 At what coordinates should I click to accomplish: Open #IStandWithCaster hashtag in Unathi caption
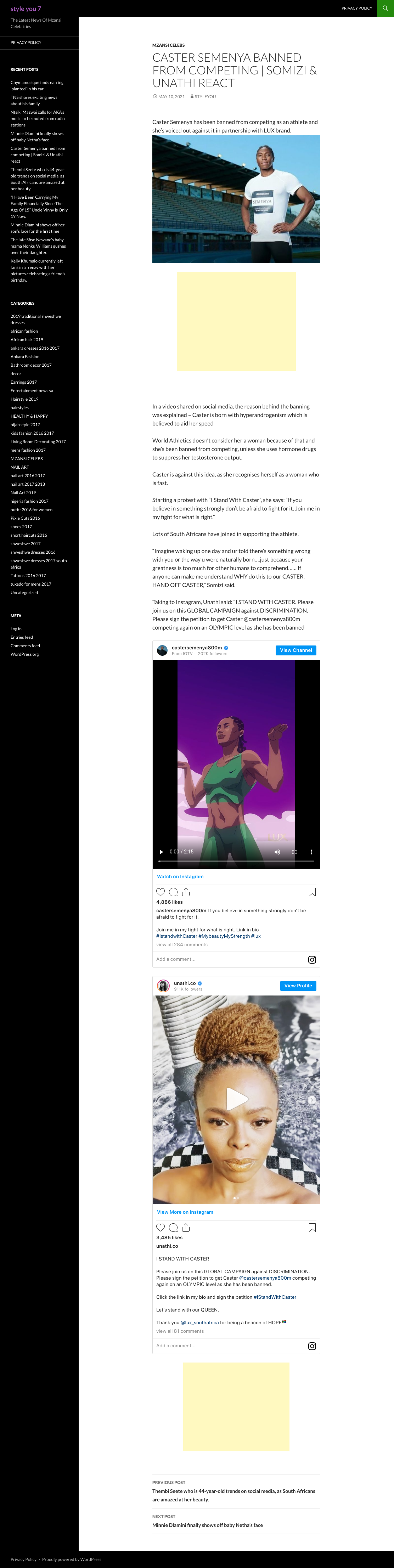coord(275,1297)
